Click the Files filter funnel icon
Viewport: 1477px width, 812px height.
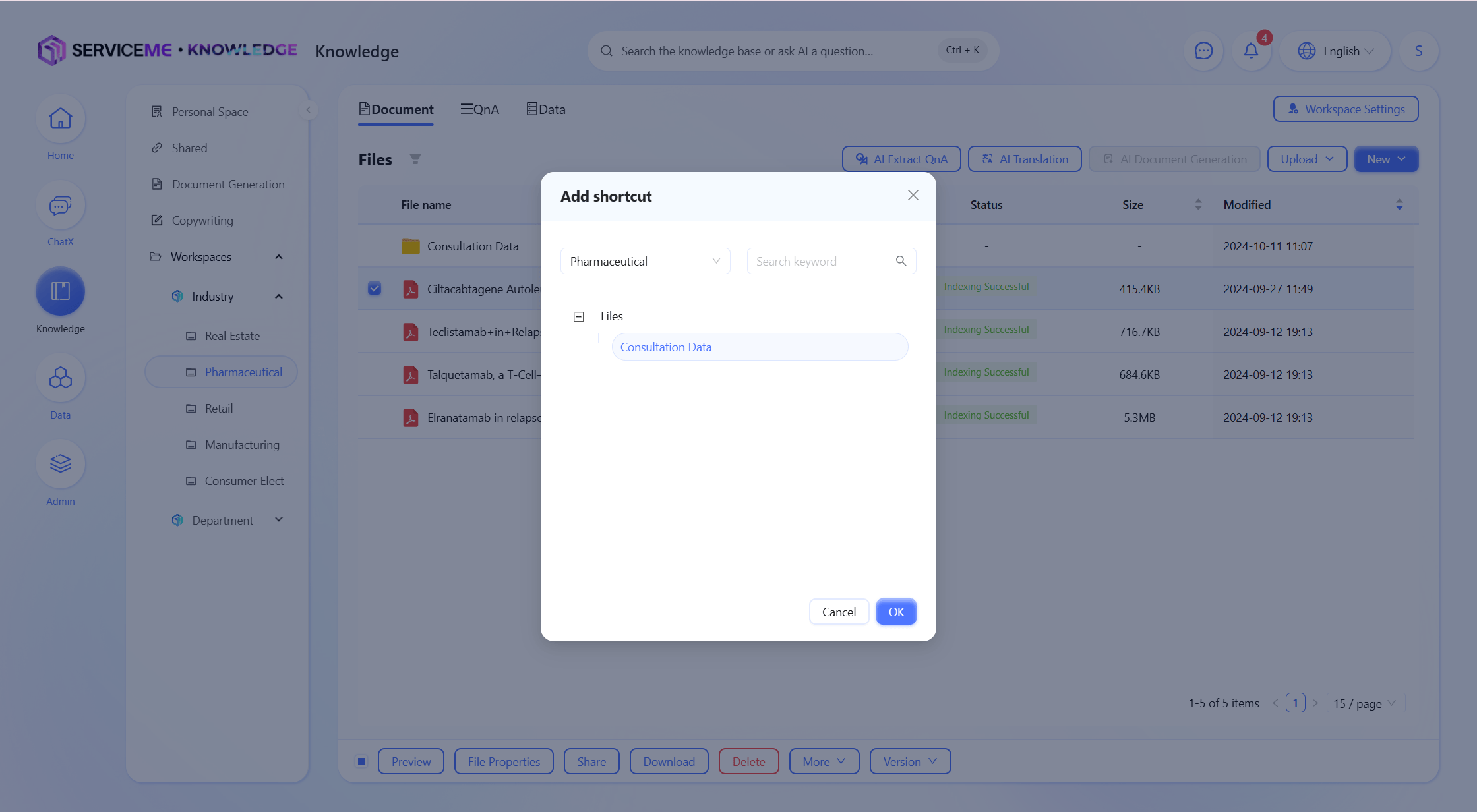(x=415, y=159)
